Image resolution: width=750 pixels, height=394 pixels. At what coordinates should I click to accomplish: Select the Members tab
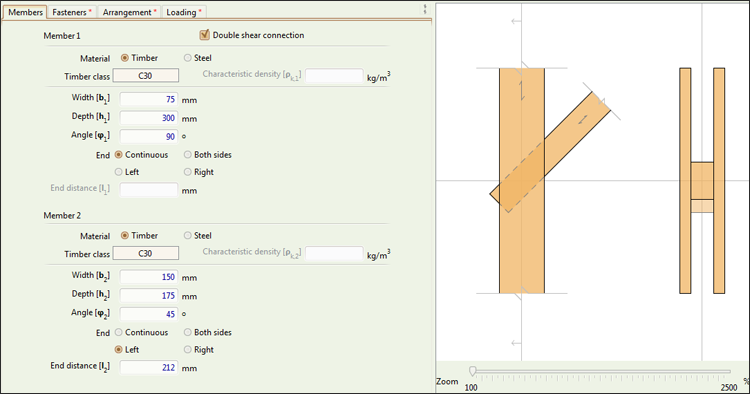pyautogui.click(x=25, y=12)
